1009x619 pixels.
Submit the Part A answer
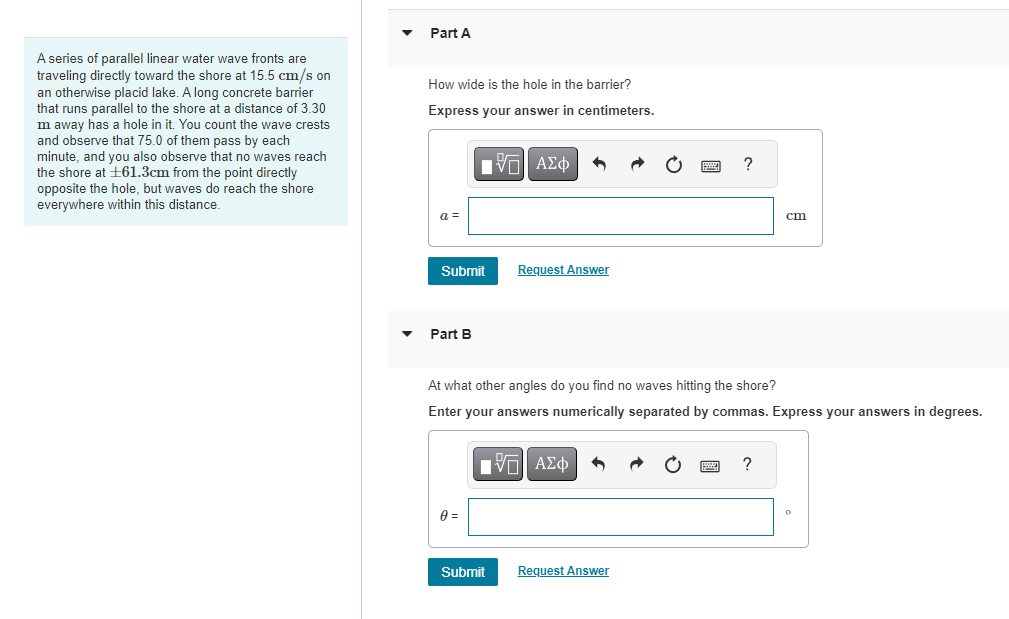[x=463, y=271]
